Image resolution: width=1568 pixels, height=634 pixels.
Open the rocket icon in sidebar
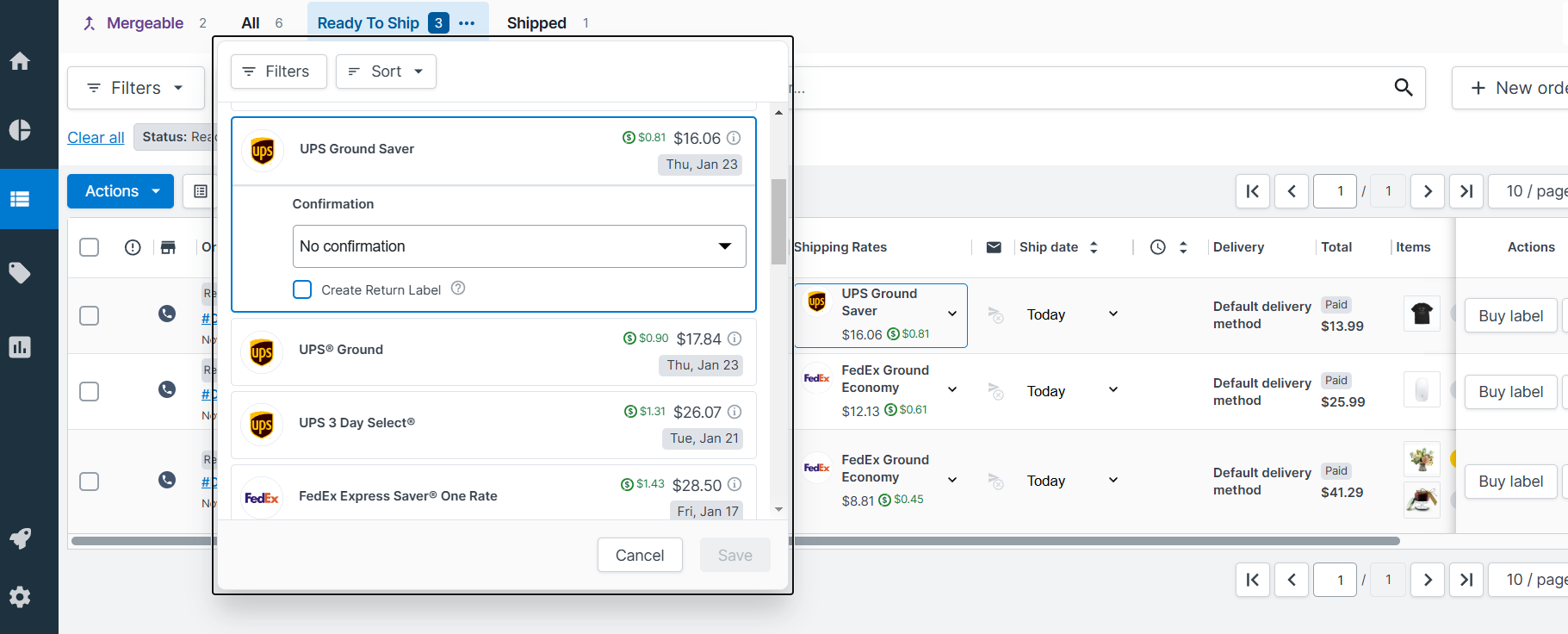[x=20, y=538]
